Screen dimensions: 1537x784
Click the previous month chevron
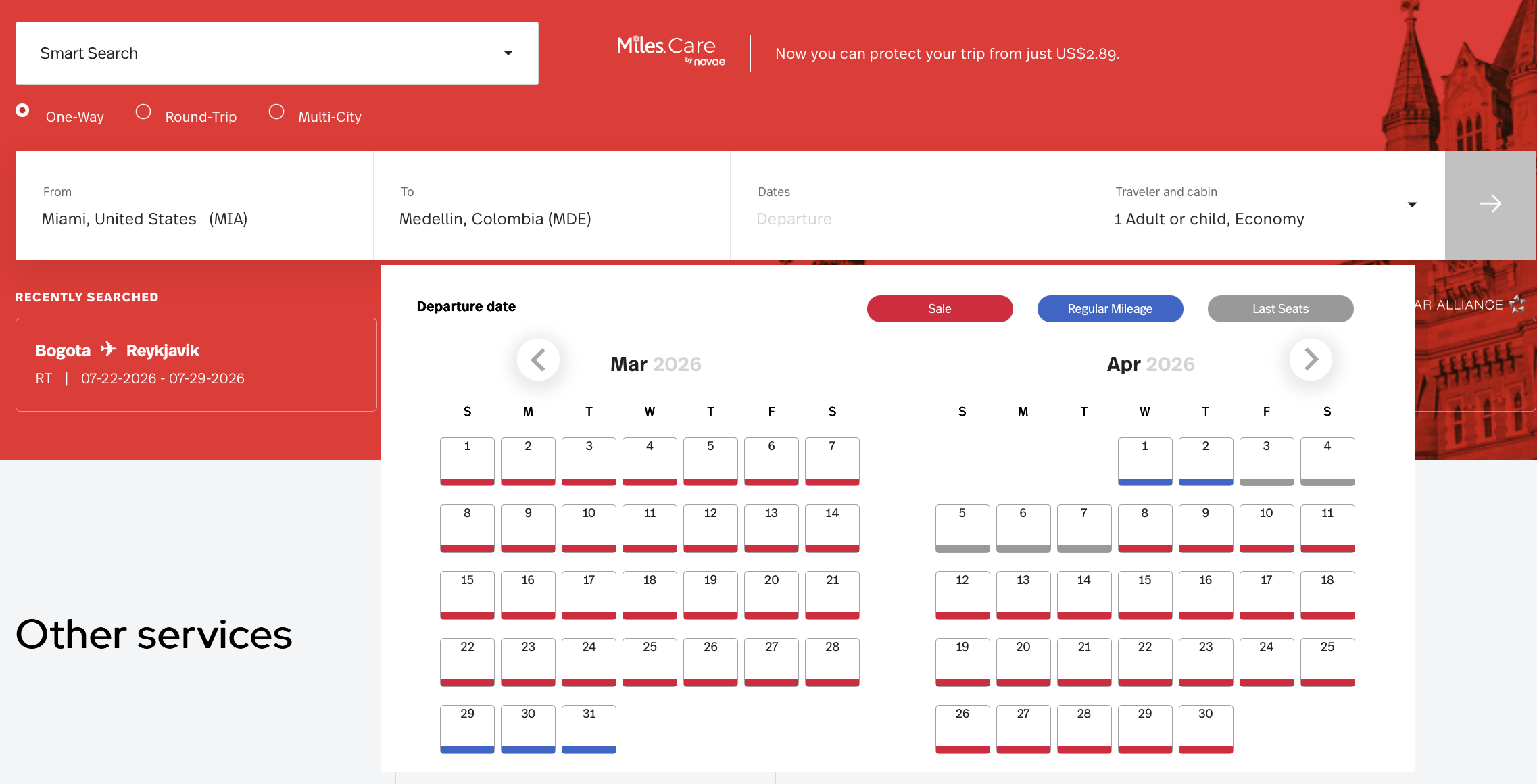(x=539, y=360)
